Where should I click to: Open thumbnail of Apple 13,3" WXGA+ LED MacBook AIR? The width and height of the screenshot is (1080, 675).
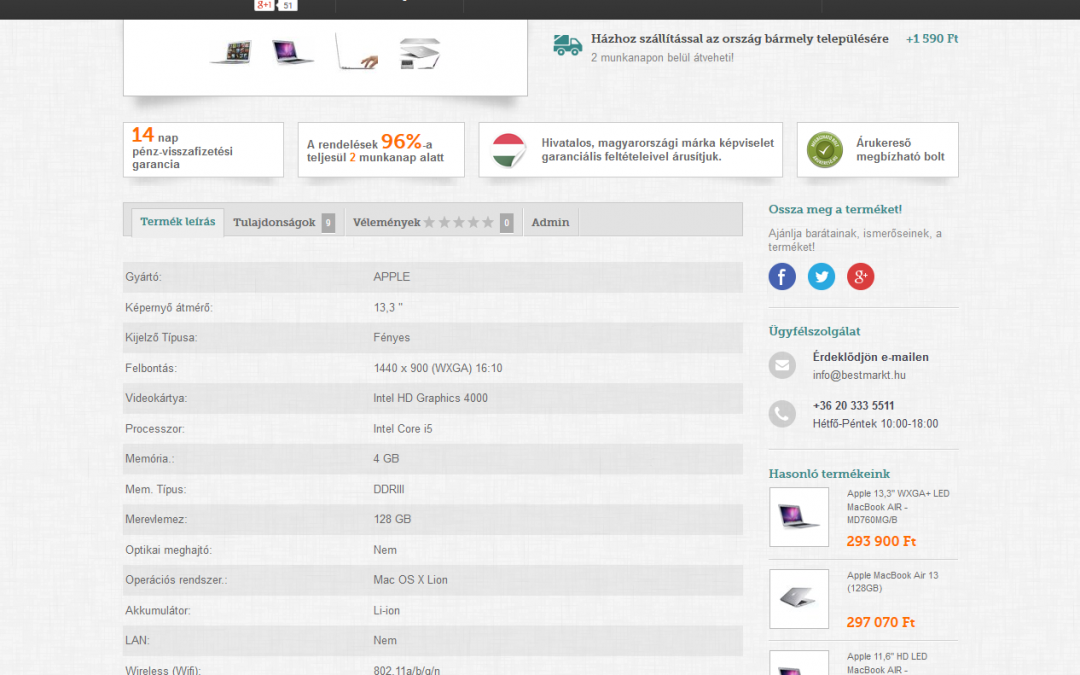click(x=799, y=517)
